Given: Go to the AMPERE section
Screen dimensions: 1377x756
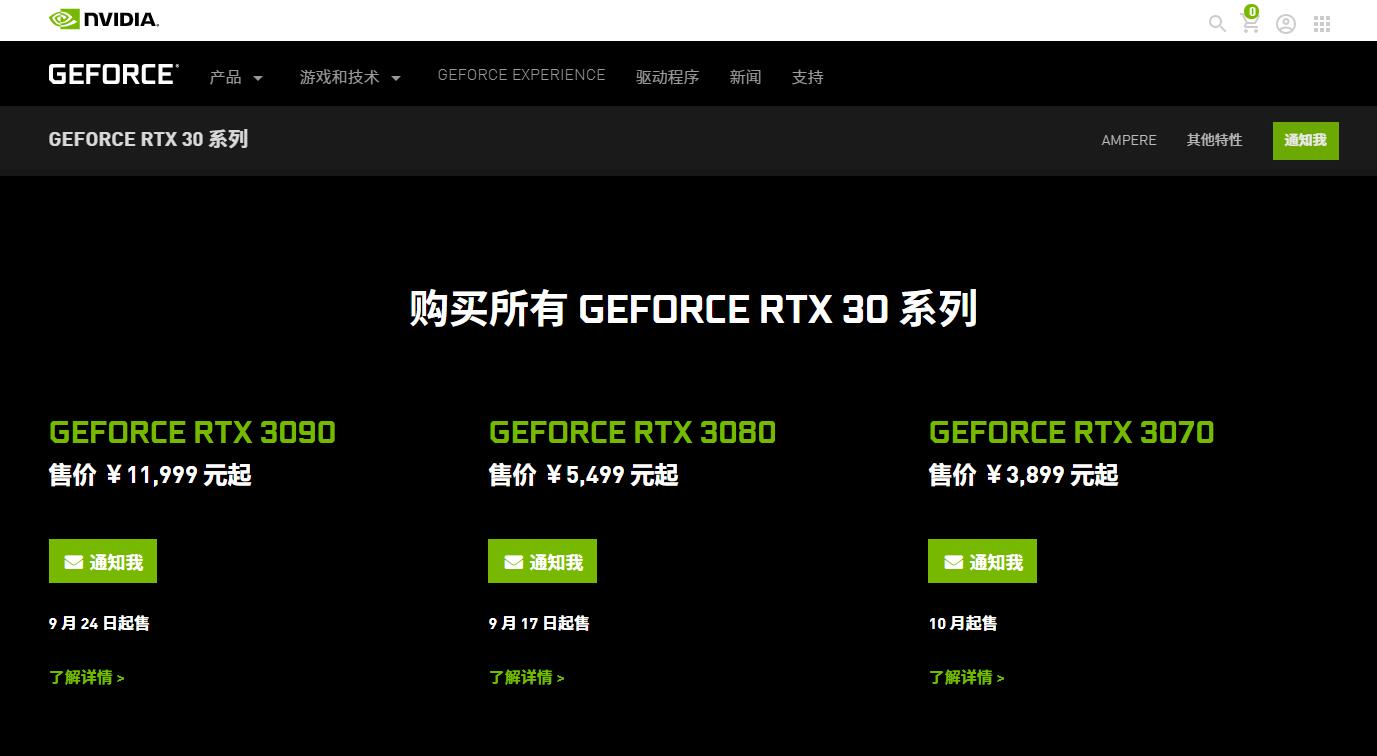Looking at the screenshot, I should click(1129, 140).
